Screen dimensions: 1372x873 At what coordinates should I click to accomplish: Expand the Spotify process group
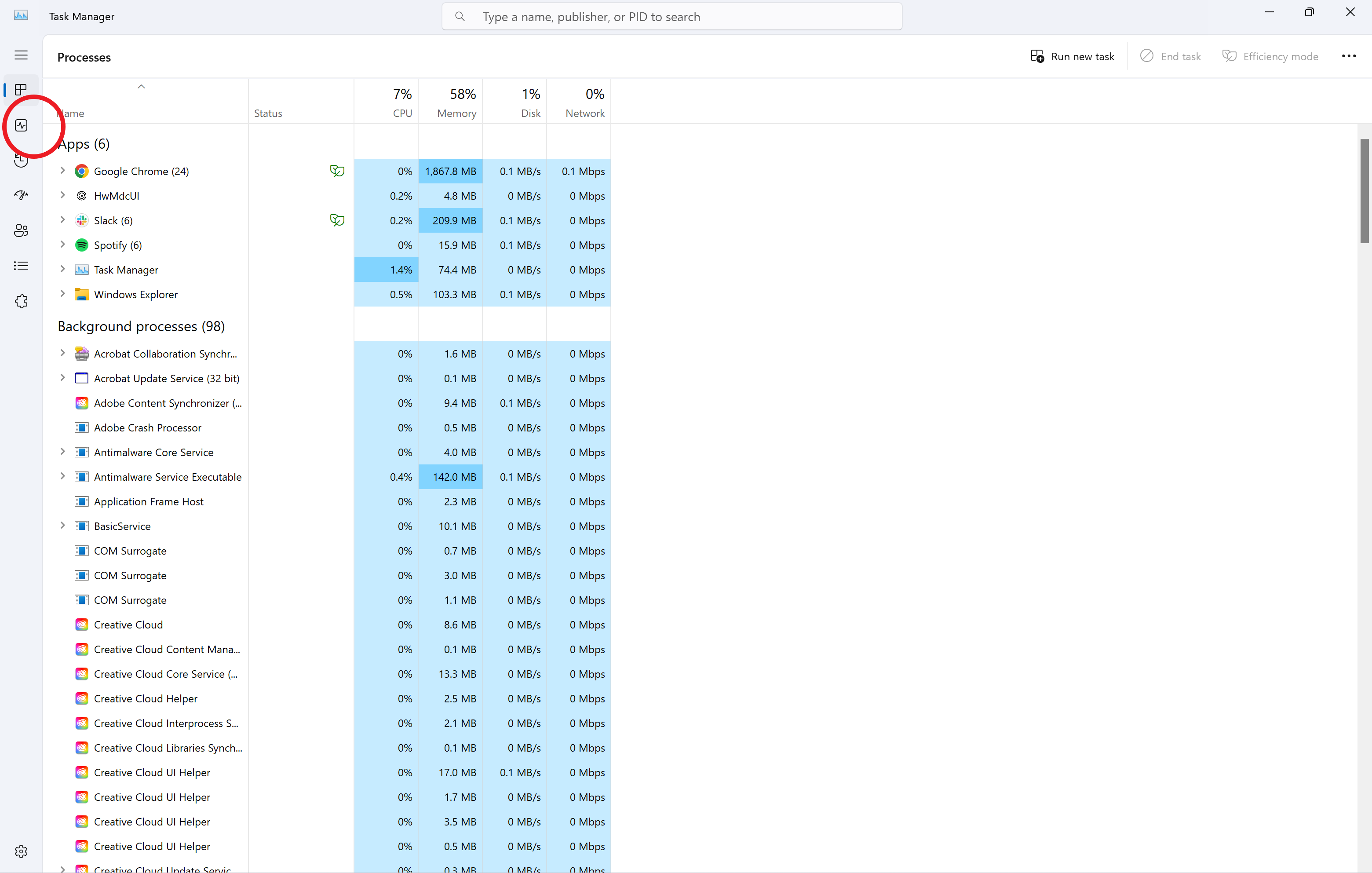pyautogui.click(x=63, y=245)
